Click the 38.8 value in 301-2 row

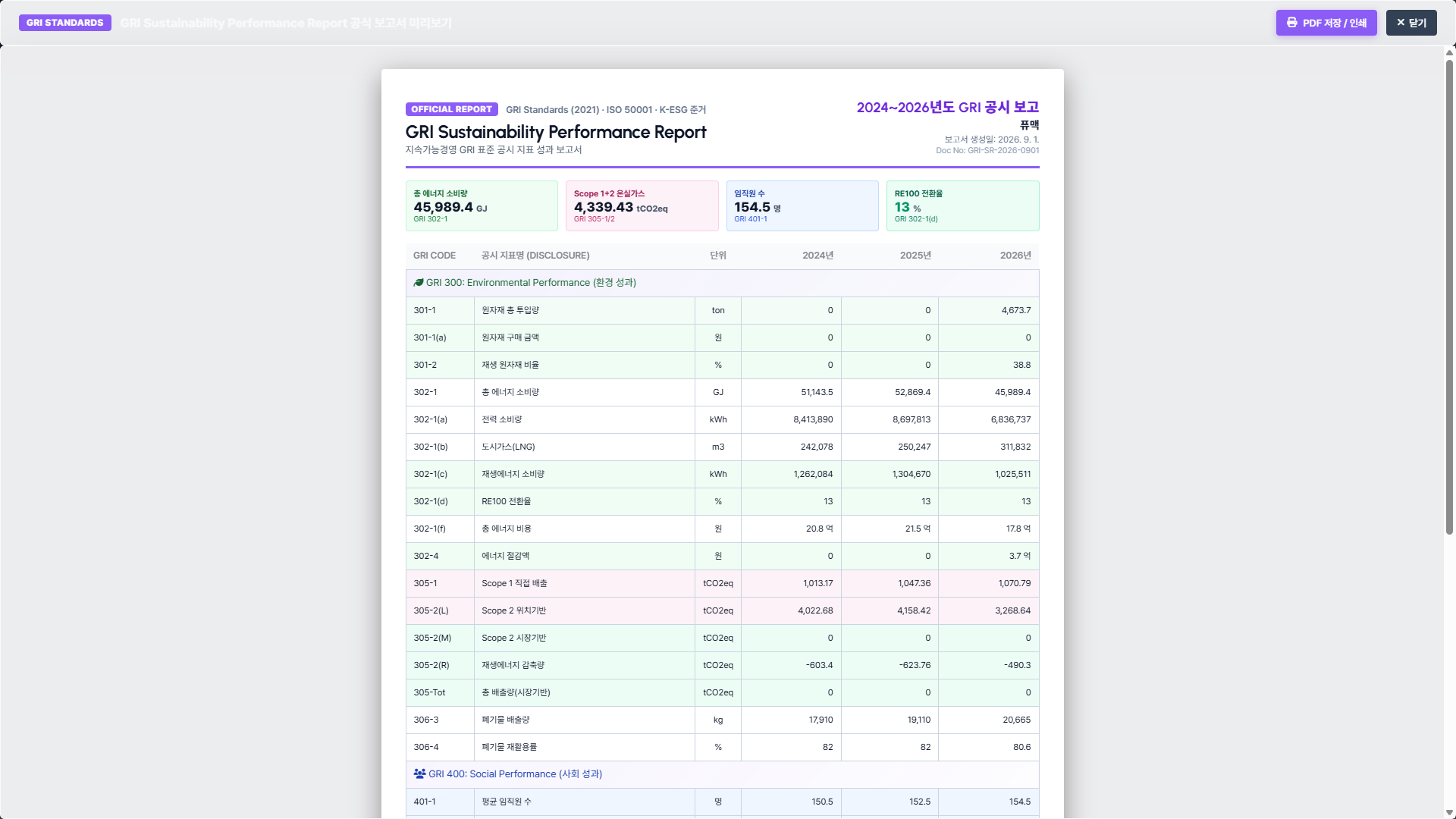[1022, 365]
